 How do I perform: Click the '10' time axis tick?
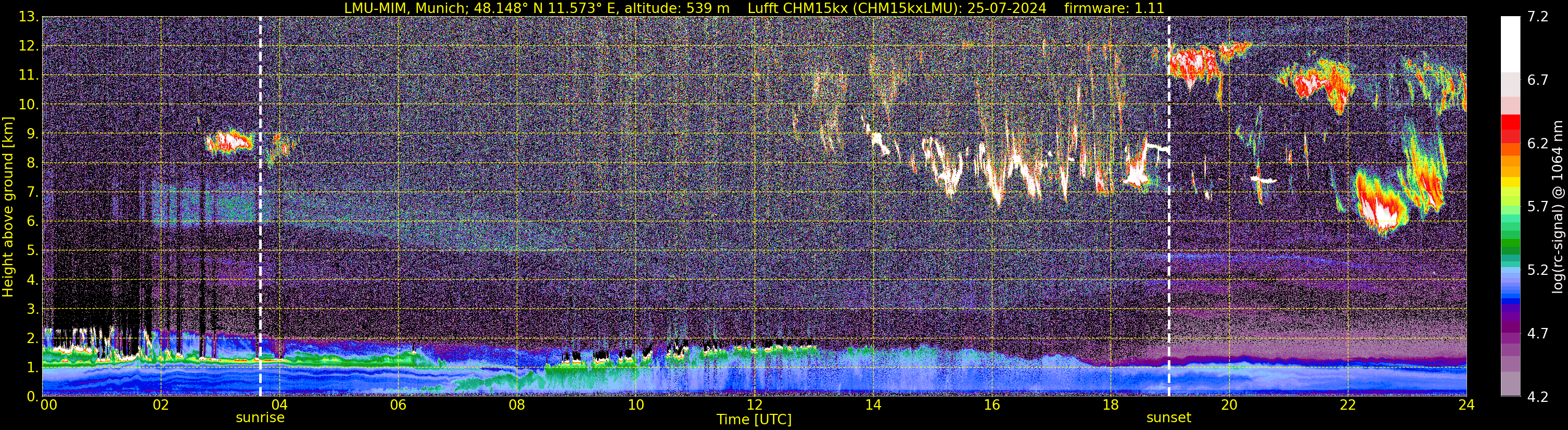pos(635,405)
